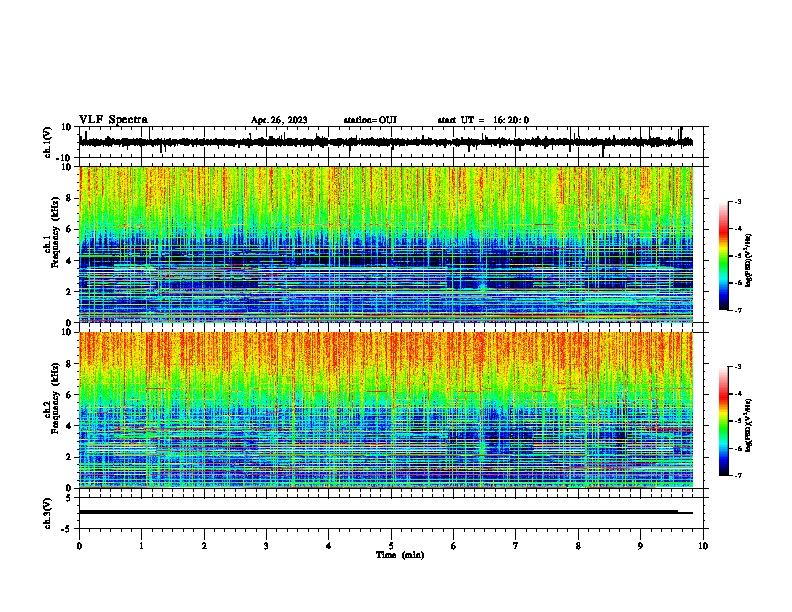
Task: Click the "station=OUI" header label
Action: 370,120
